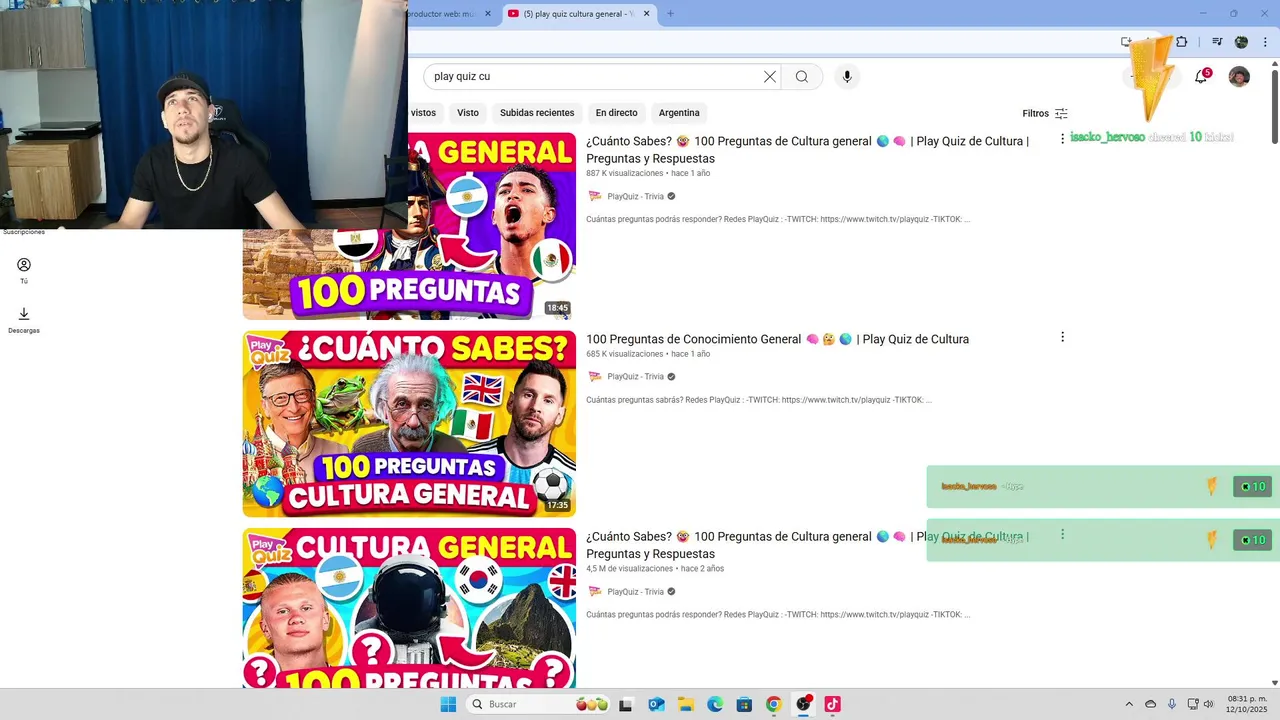
Task: Open the YouTube account avatar menu
Action: (1239, 77)
